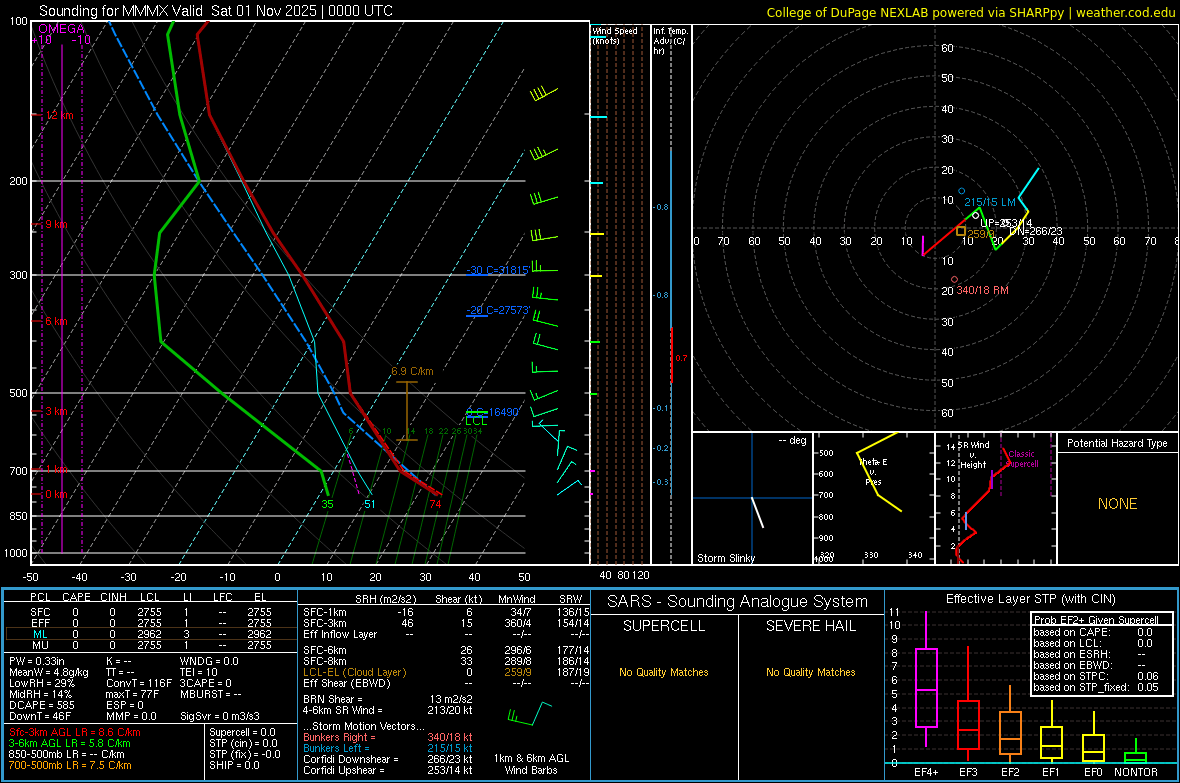Click the 'MeanW = 4.8g/kg' value

(48, 672)
